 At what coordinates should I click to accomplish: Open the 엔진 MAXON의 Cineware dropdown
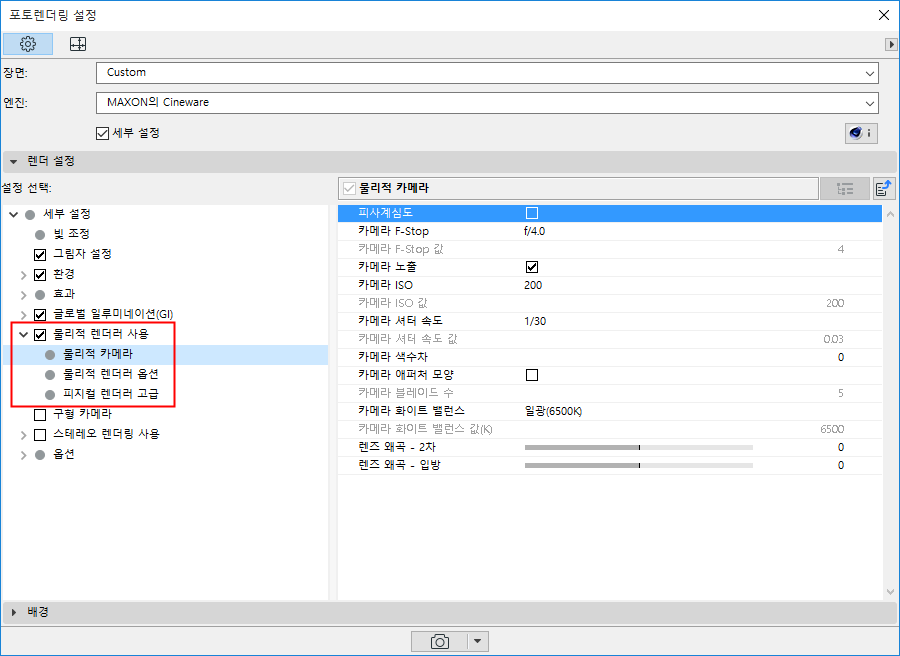click(x=487, y=103)
